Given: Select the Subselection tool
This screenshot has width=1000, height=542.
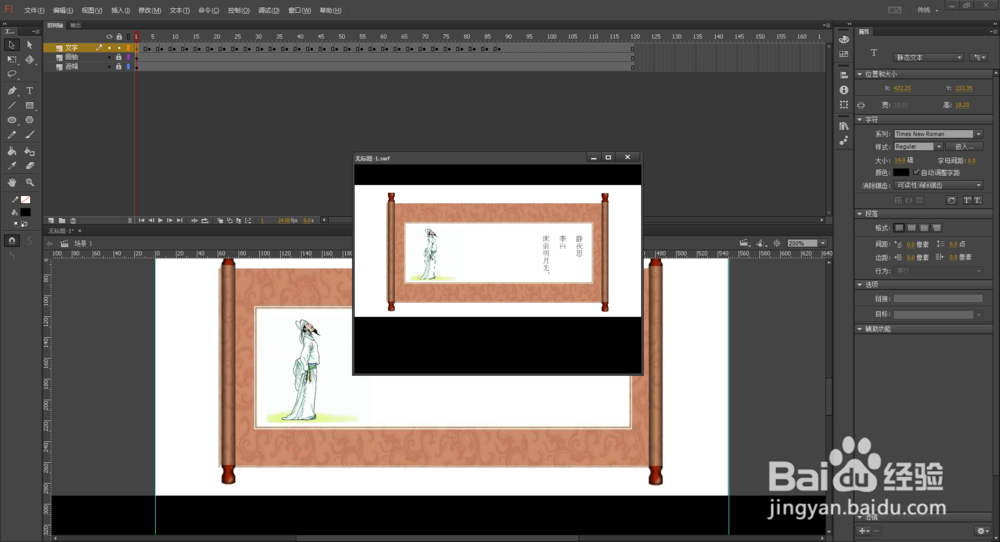Looking at the screenshot, I should point(29,45).
